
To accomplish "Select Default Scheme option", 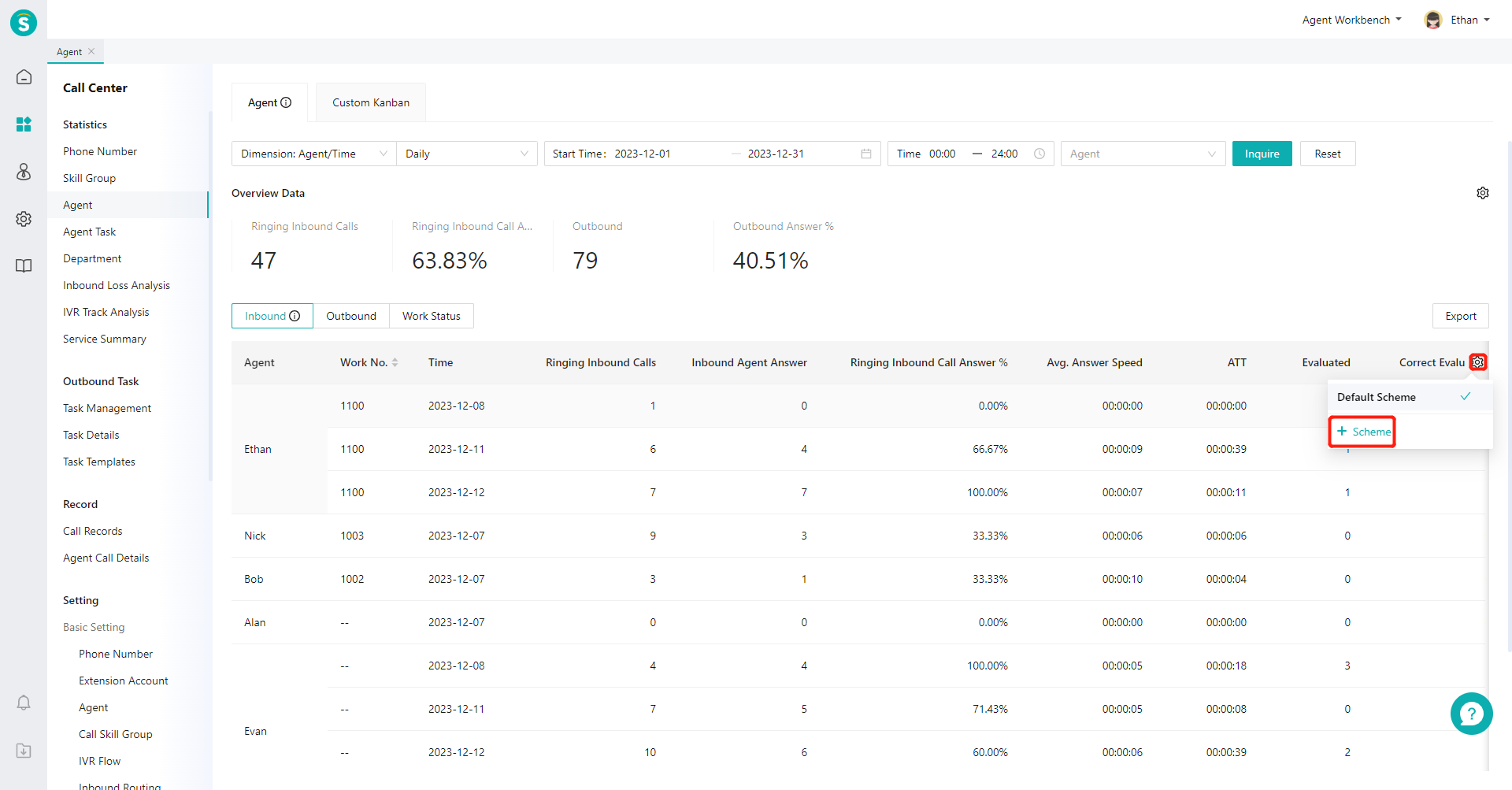I will point(1410,397).
